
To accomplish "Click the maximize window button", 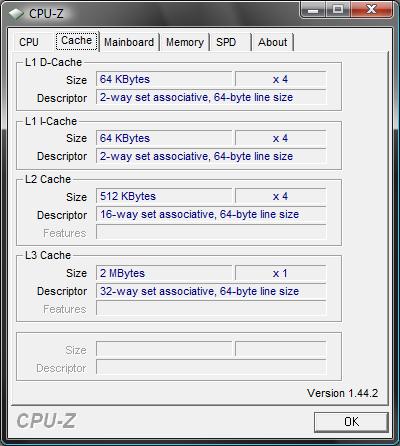I will coord(337,9).
